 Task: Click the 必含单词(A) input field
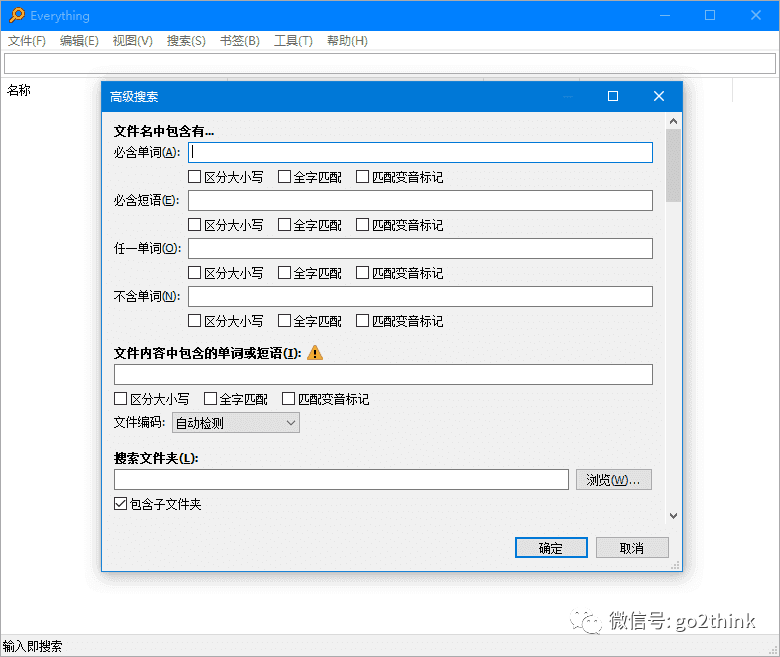pyautogui.click(x=420, y=152)
